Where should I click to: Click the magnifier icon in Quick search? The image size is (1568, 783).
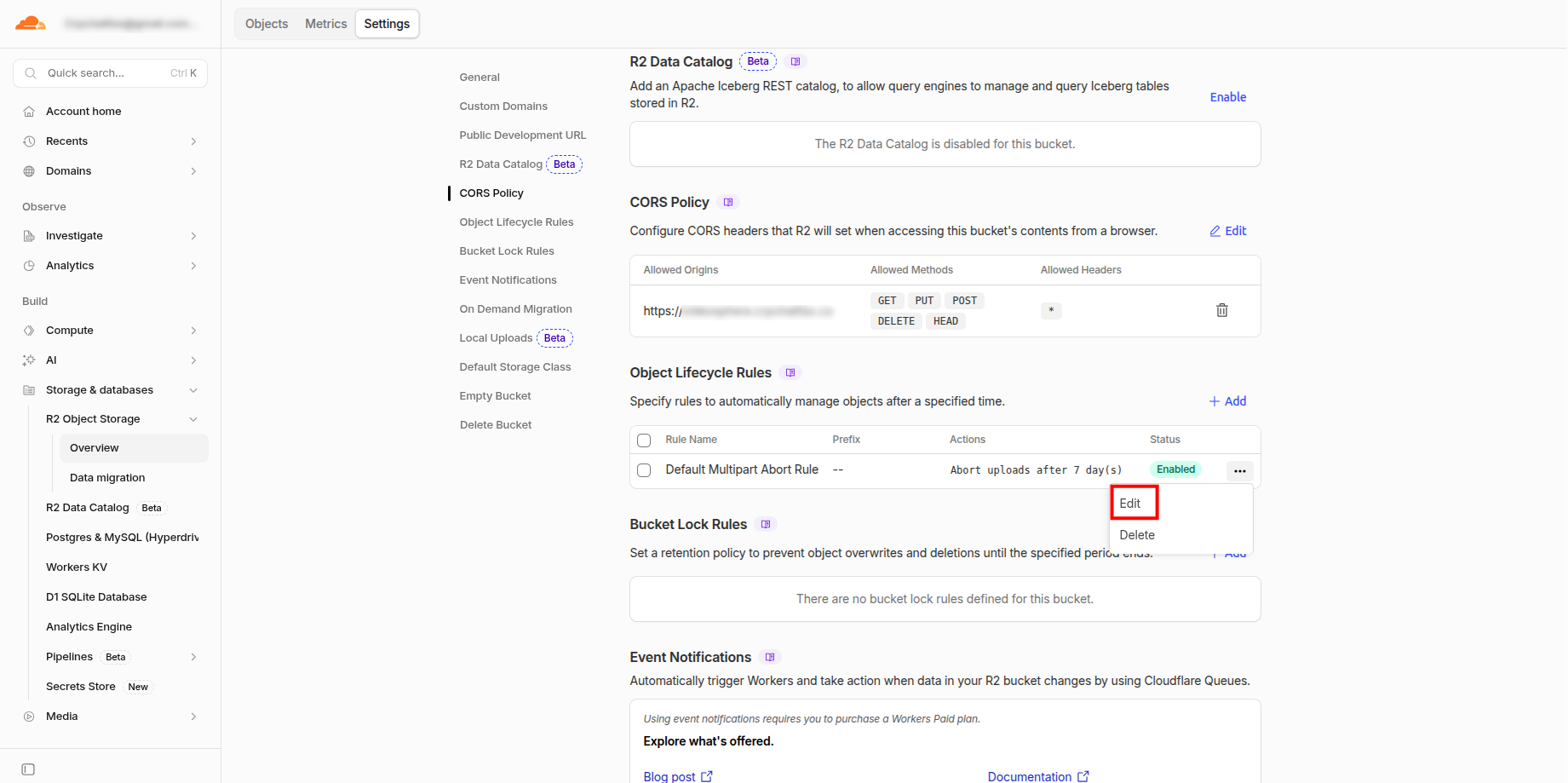click(x=31, y=73)
